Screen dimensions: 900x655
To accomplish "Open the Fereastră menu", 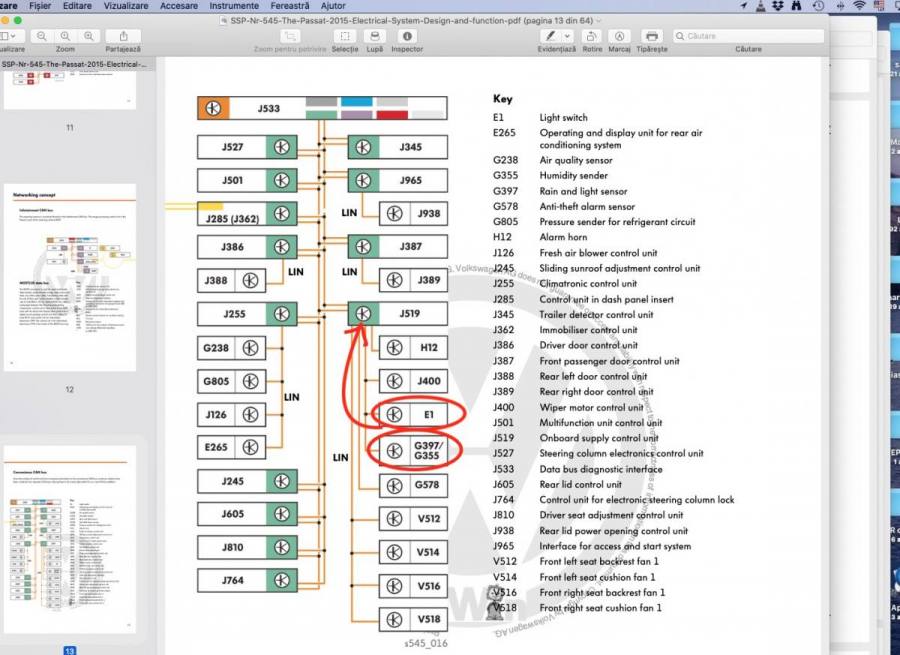I will point(290,6).
